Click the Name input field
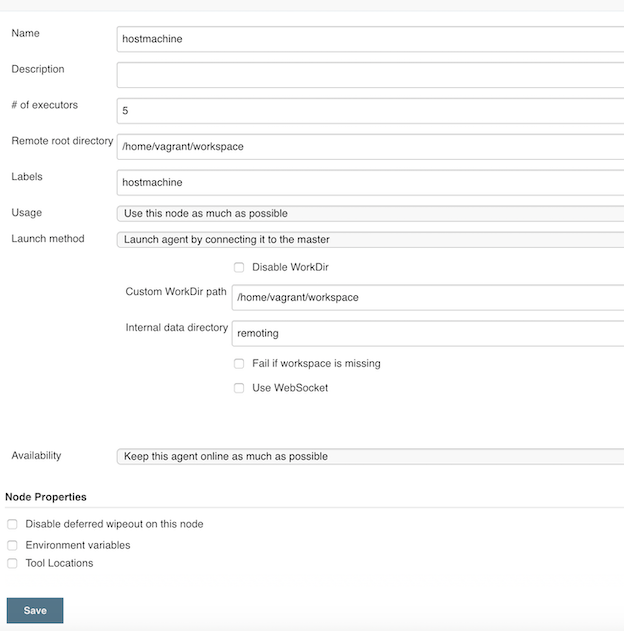624x631 pixels. 370,39
